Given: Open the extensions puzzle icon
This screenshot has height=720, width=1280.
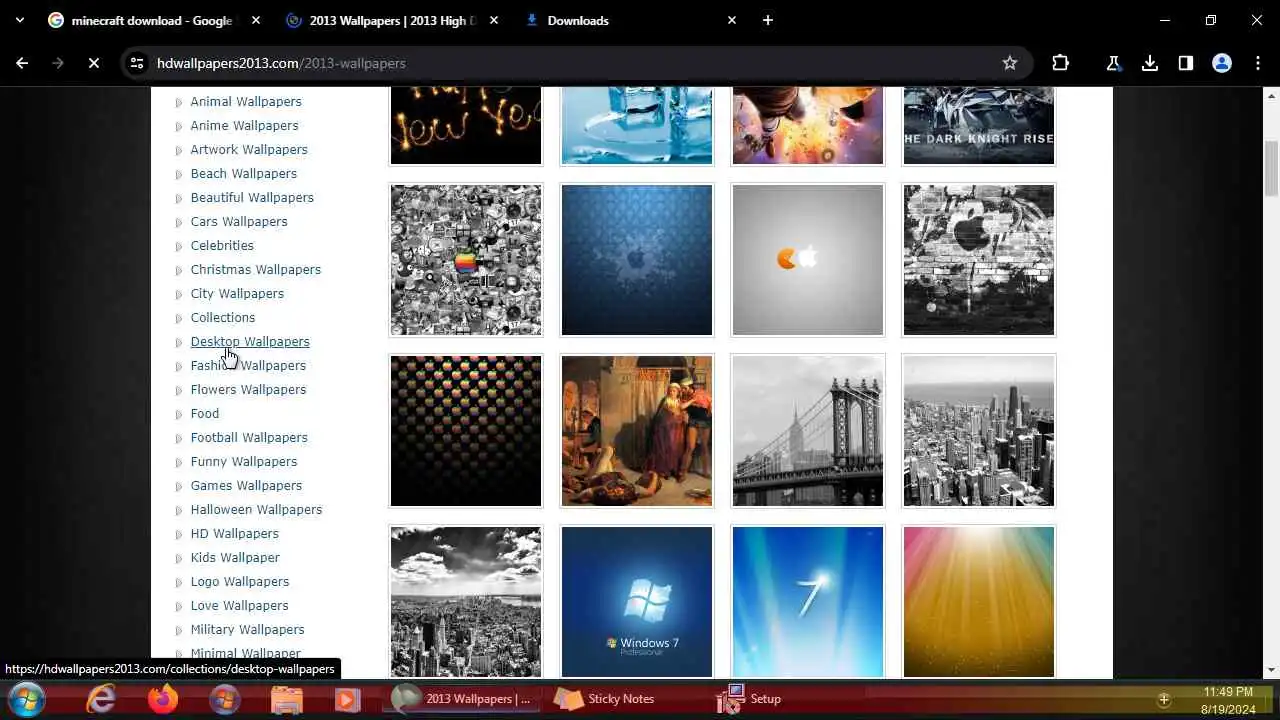Looking at the screenshot, I should pyautogui.click(x=1060, y=63).
